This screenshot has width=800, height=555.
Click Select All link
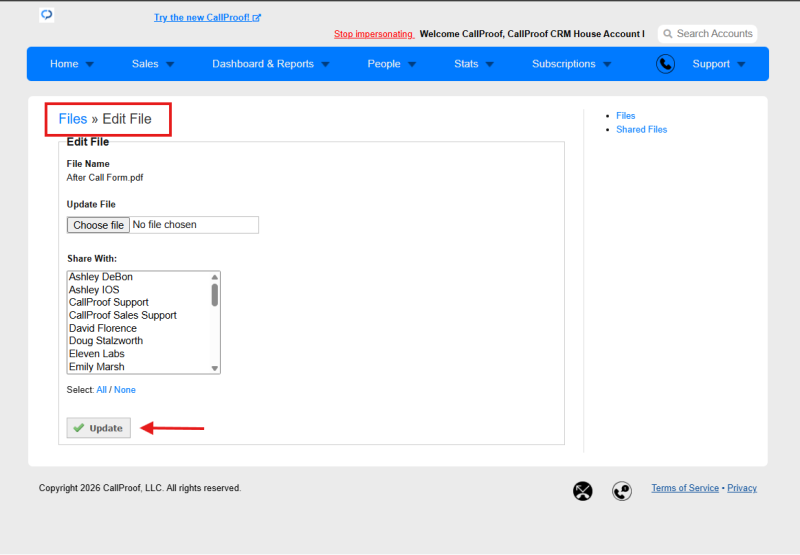102,390
